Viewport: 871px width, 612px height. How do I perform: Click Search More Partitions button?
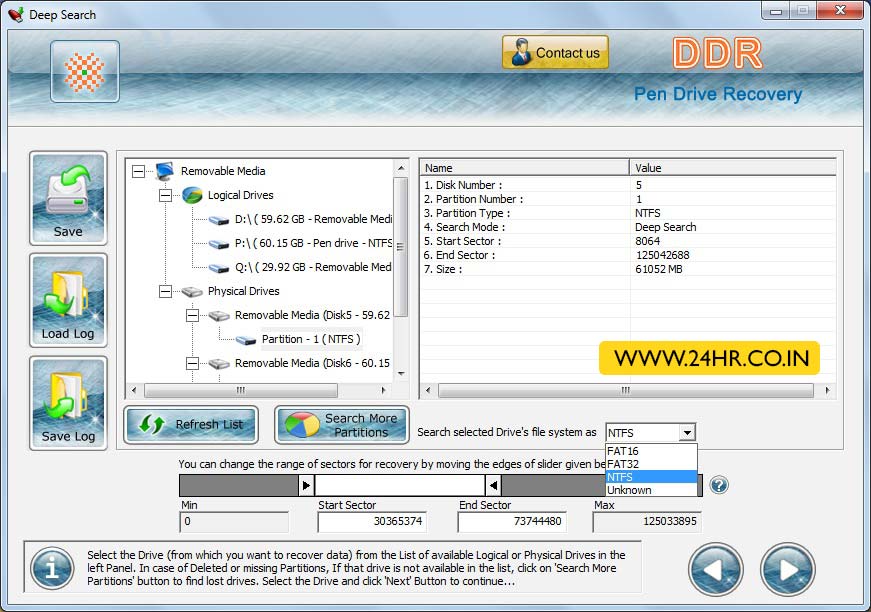click(342, 424)
